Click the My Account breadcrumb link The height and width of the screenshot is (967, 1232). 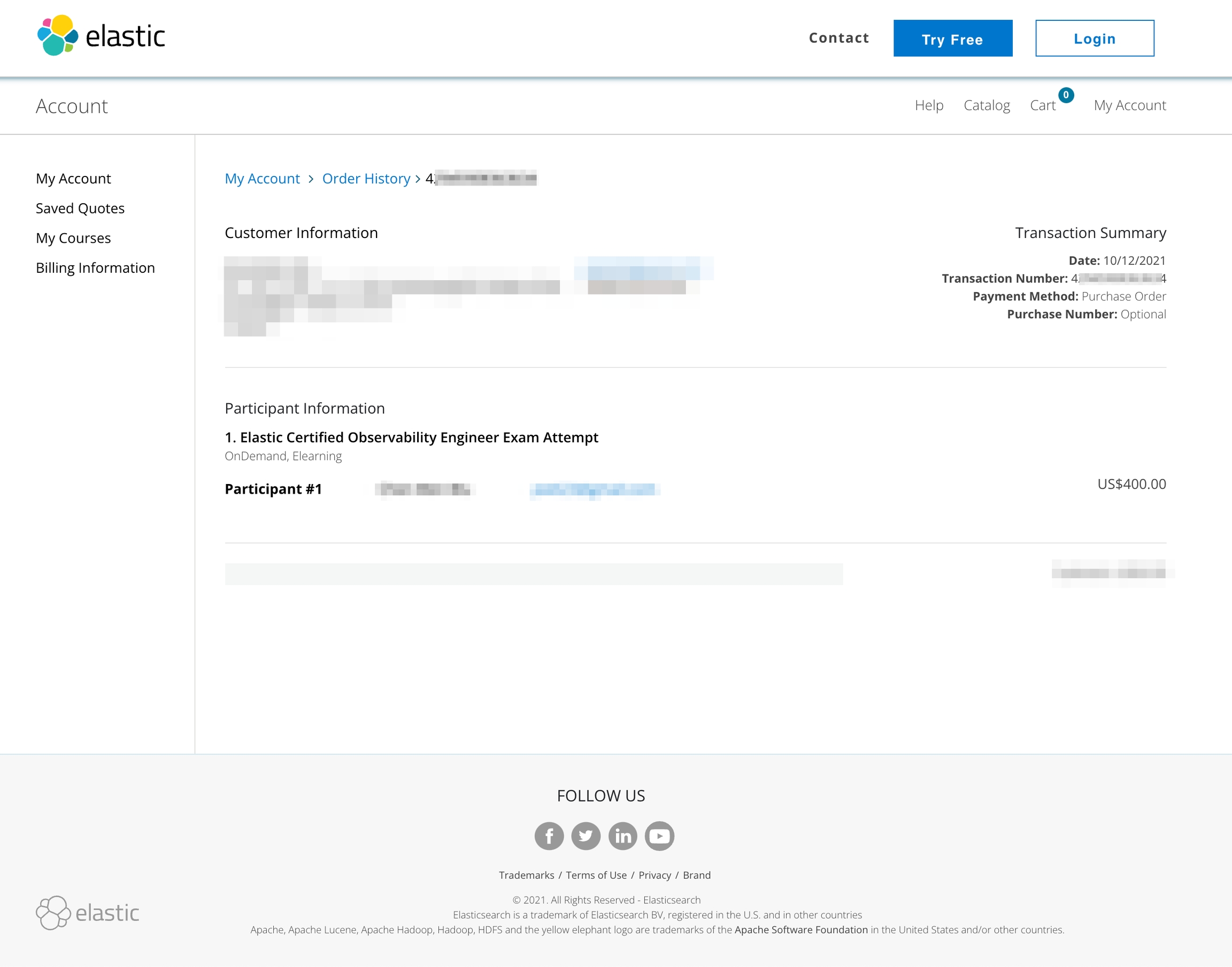(262, 179)
